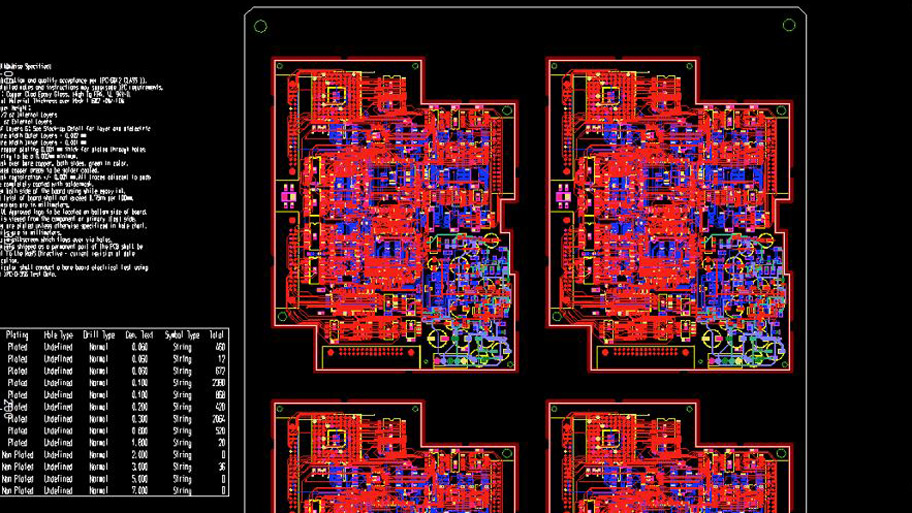
Task: Click the panel's top-left green tooling hole
Action: 261,26
